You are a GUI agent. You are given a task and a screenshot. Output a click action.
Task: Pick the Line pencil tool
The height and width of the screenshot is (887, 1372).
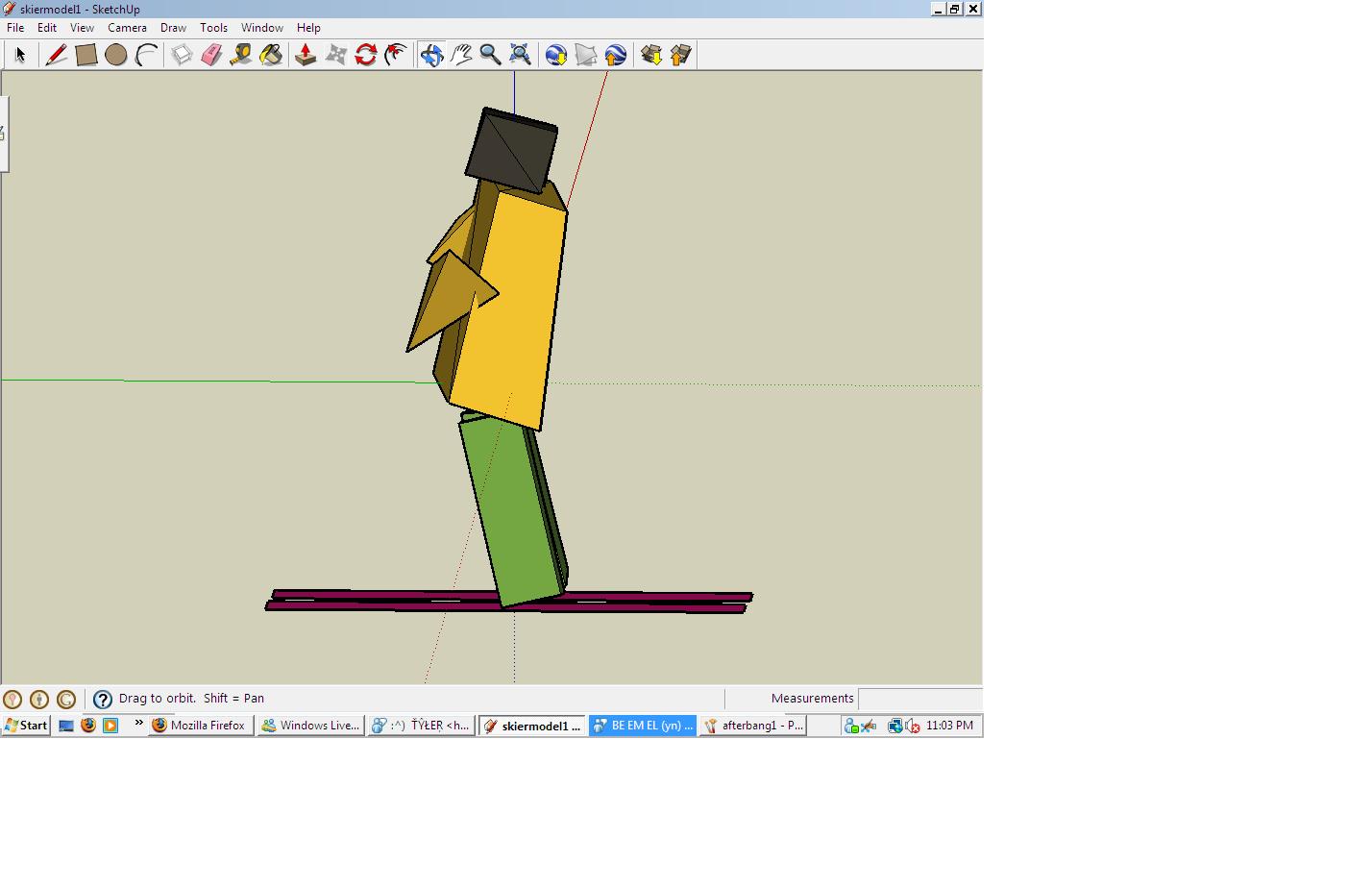point(56,55)
